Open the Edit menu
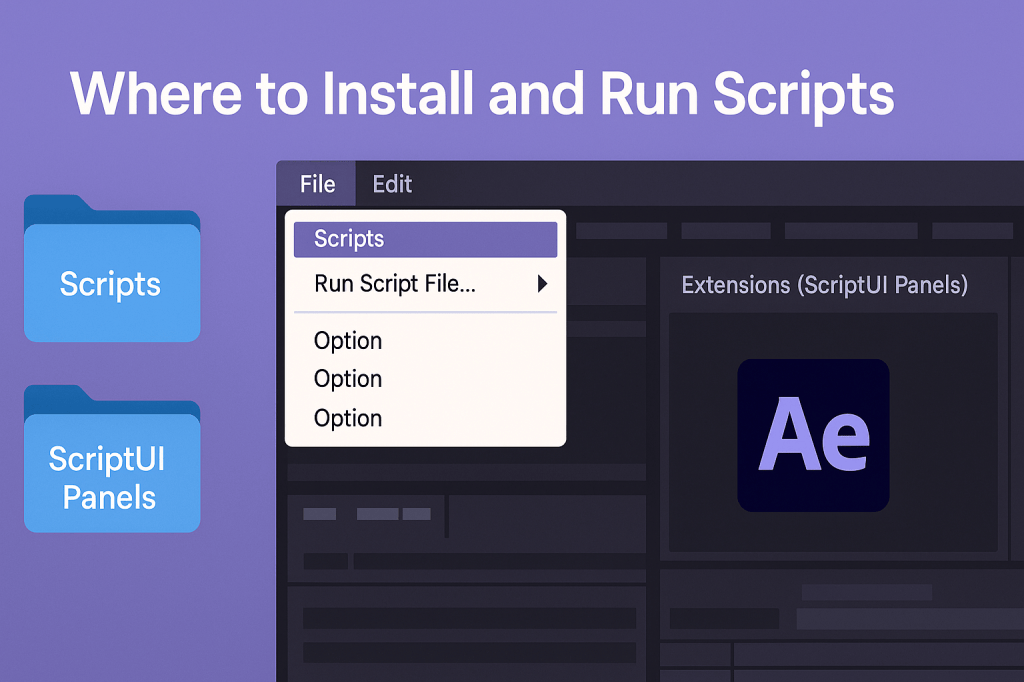The height and width of the screenshot is (682, 1024). pos(392,184)
